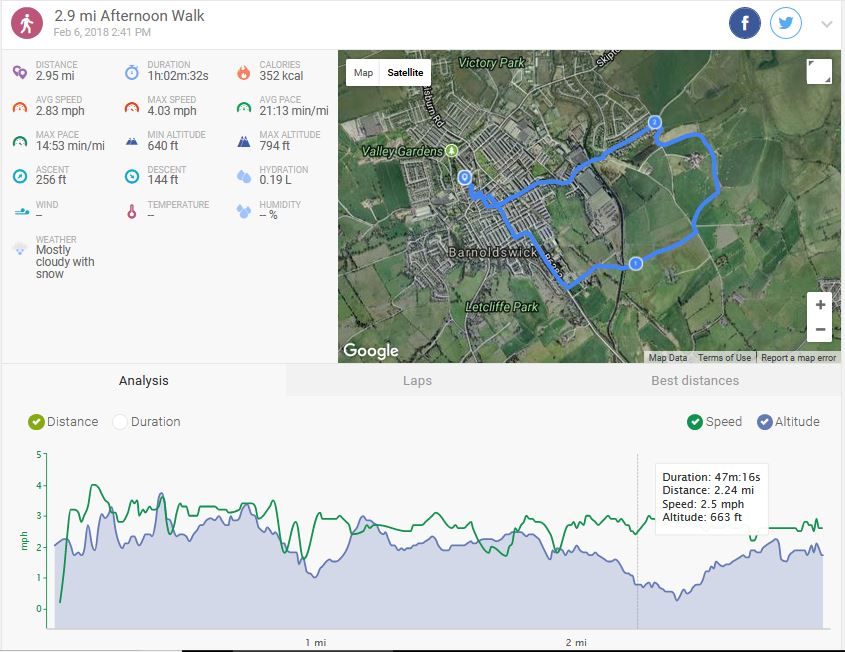Uncheck the Distance axis option
Screen dimensions: 845x652
tap(36, 422)
